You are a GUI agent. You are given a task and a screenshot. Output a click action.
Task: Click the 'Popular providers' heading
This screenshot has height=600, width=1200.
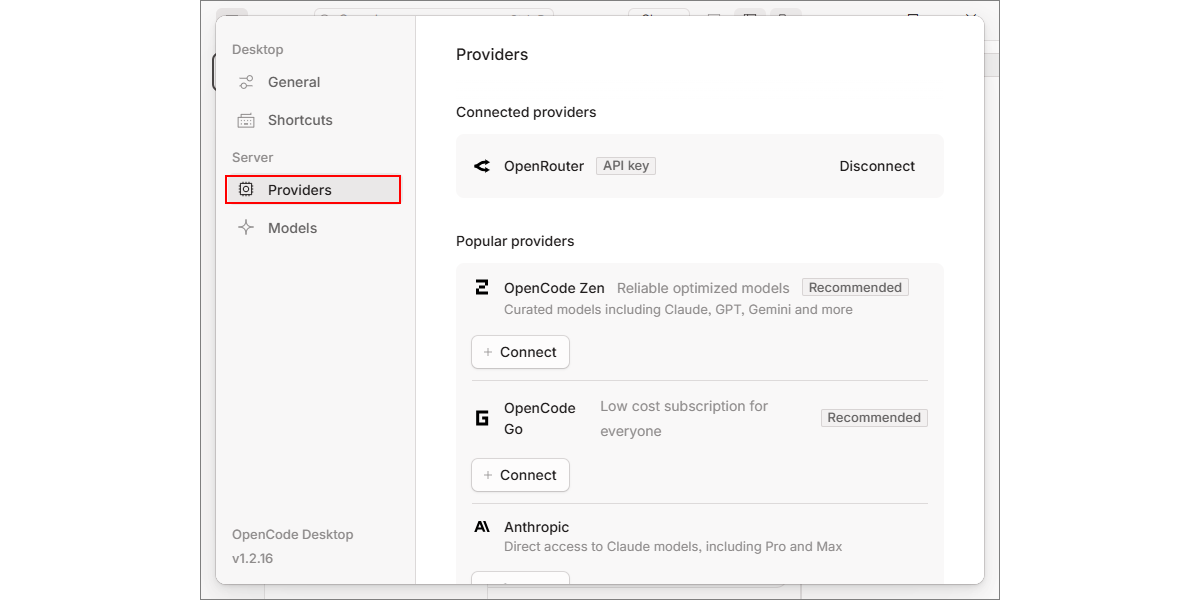point(515,241)
